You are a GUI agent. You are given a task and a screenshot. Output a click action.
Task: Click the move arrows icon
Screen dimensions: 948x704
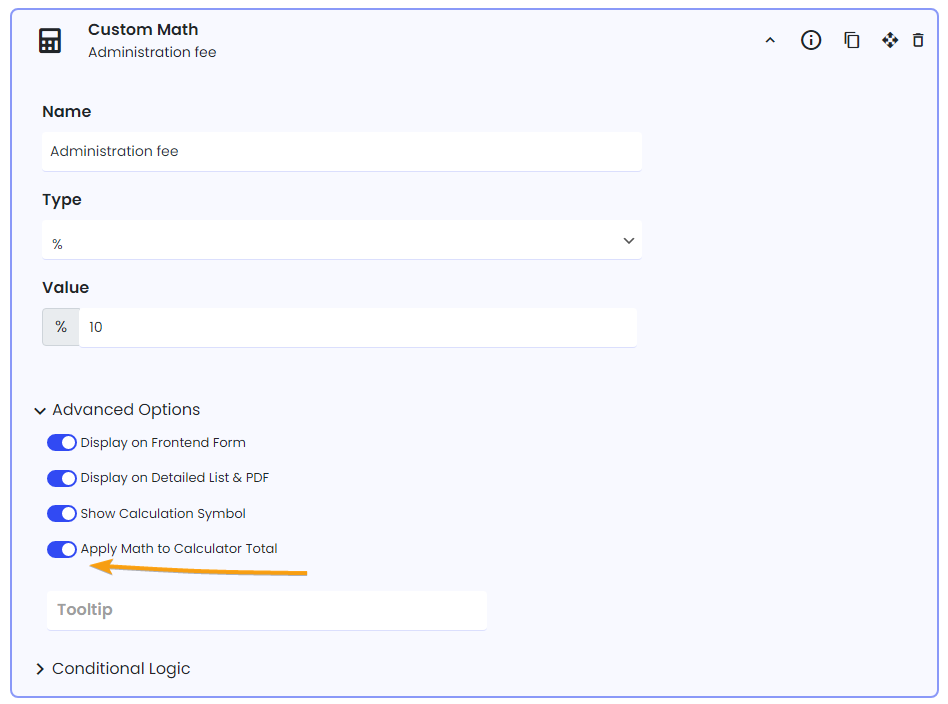[x=889, y=41]
